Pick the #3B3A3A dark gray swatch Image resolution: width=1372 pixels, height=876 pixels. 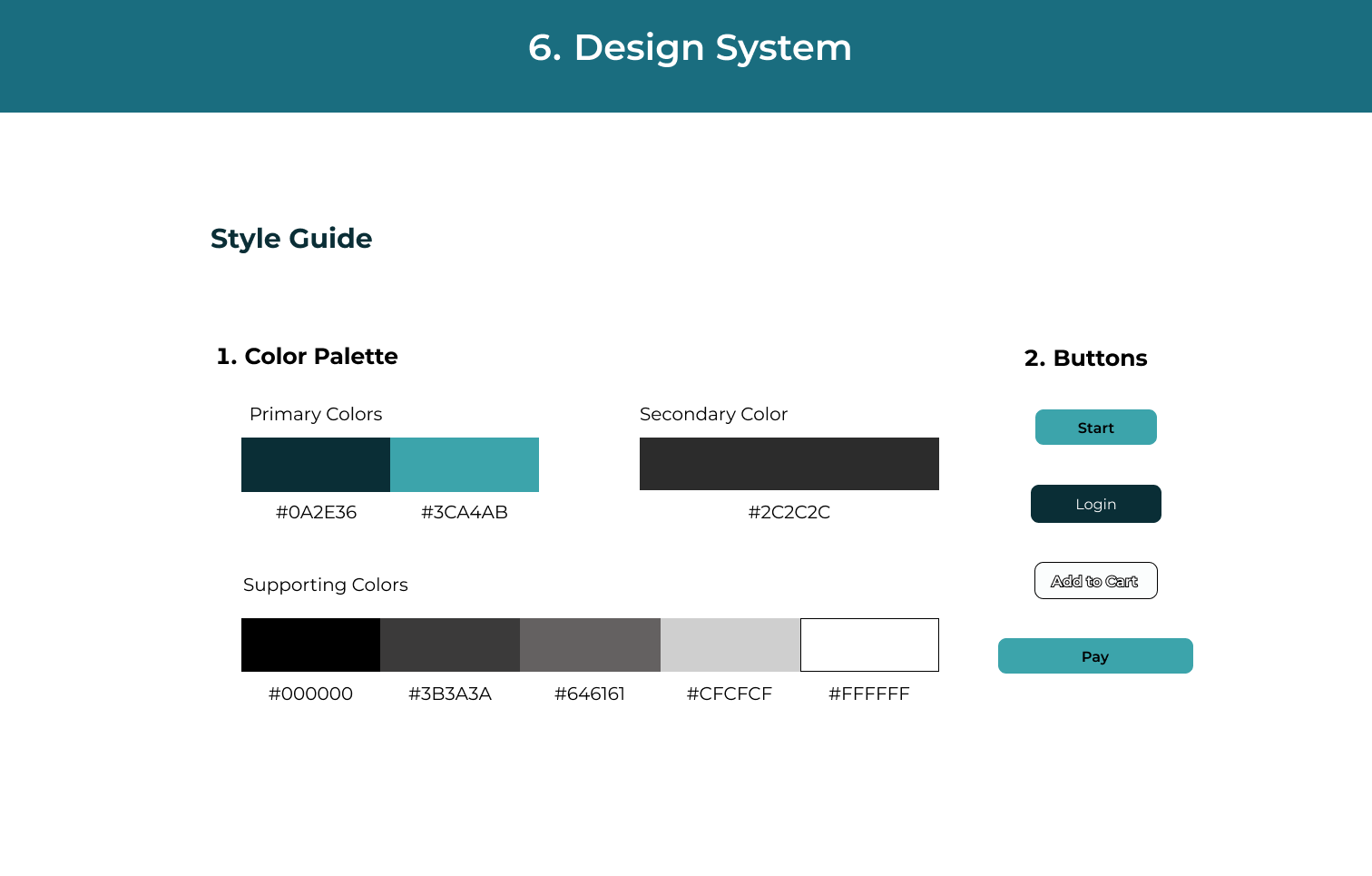[450, 645]
